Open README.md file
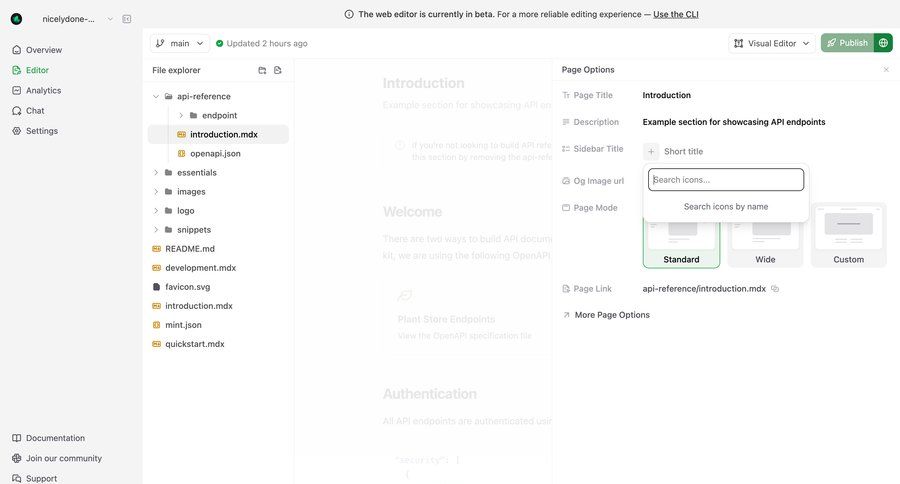The width and height of the screenshot is (900, 484). pyautogui.click(x=189, y=249)
